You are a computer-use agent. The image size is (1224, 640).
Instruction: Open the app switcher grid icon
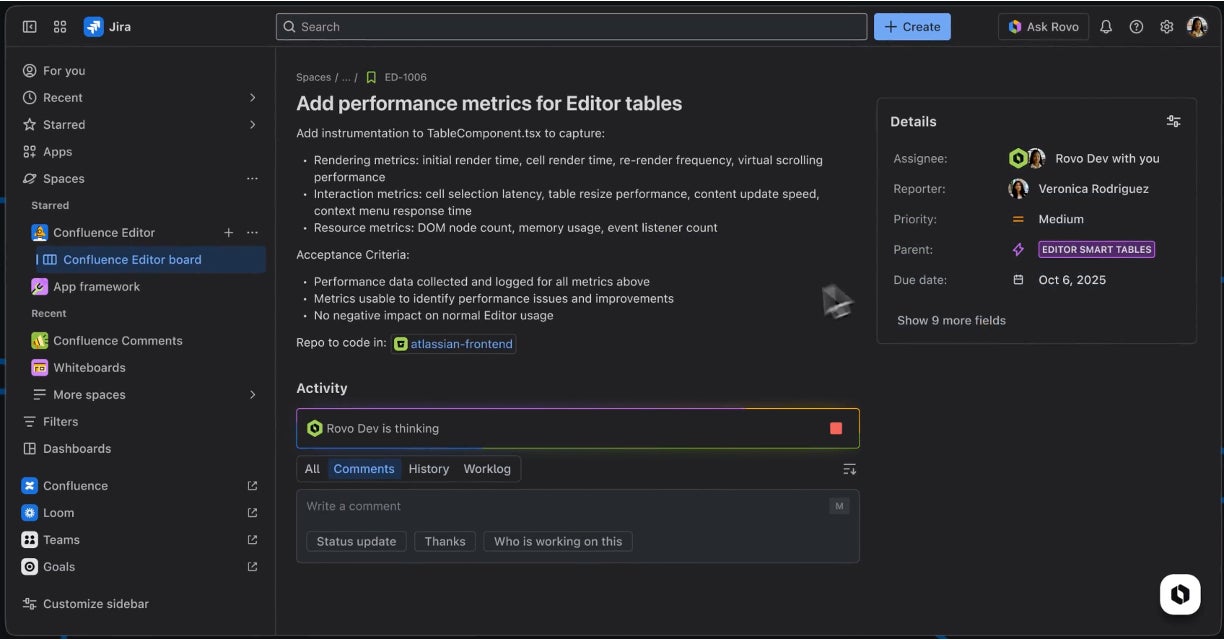point(60,27)
